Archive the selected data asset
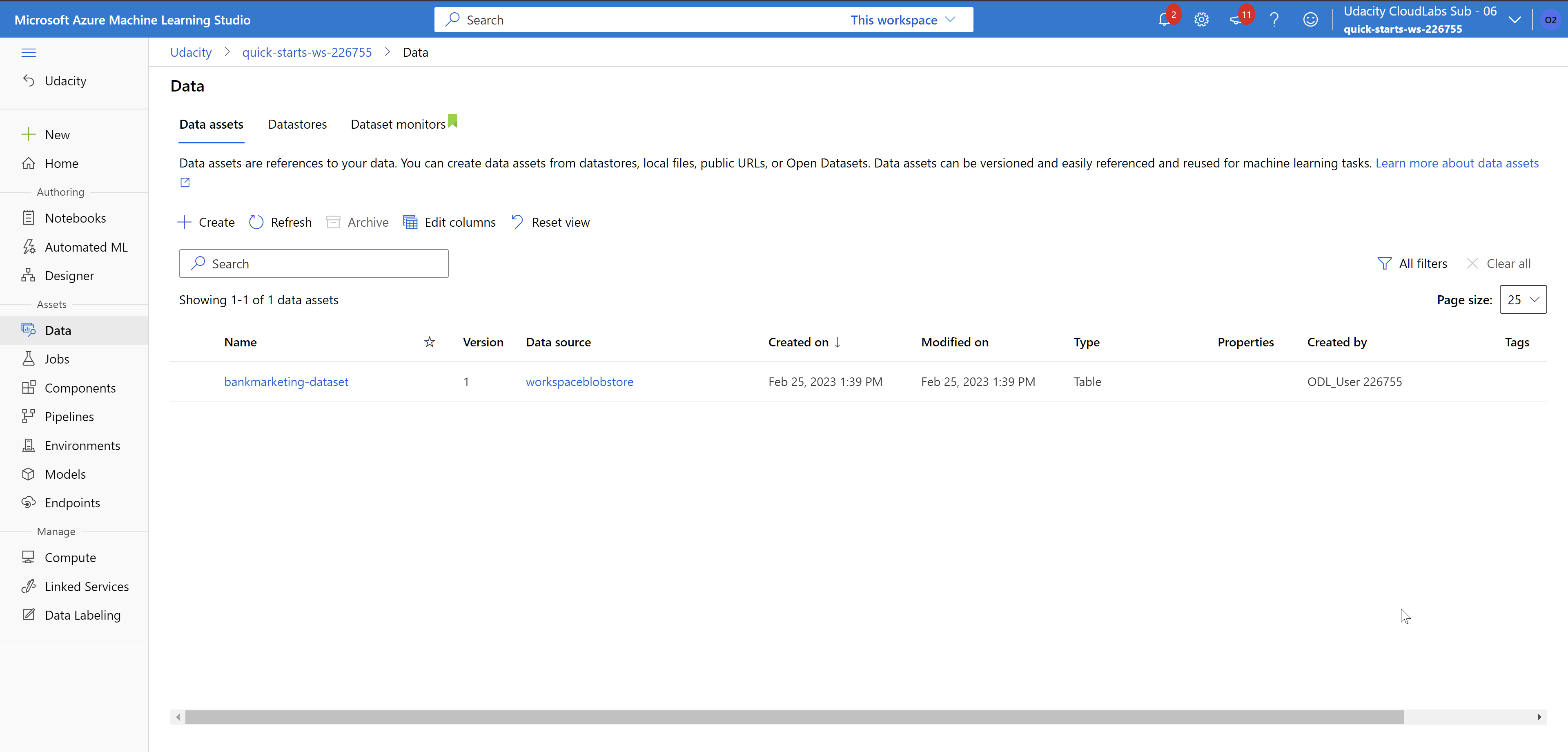1568x752 pixels. pos(357,222)
